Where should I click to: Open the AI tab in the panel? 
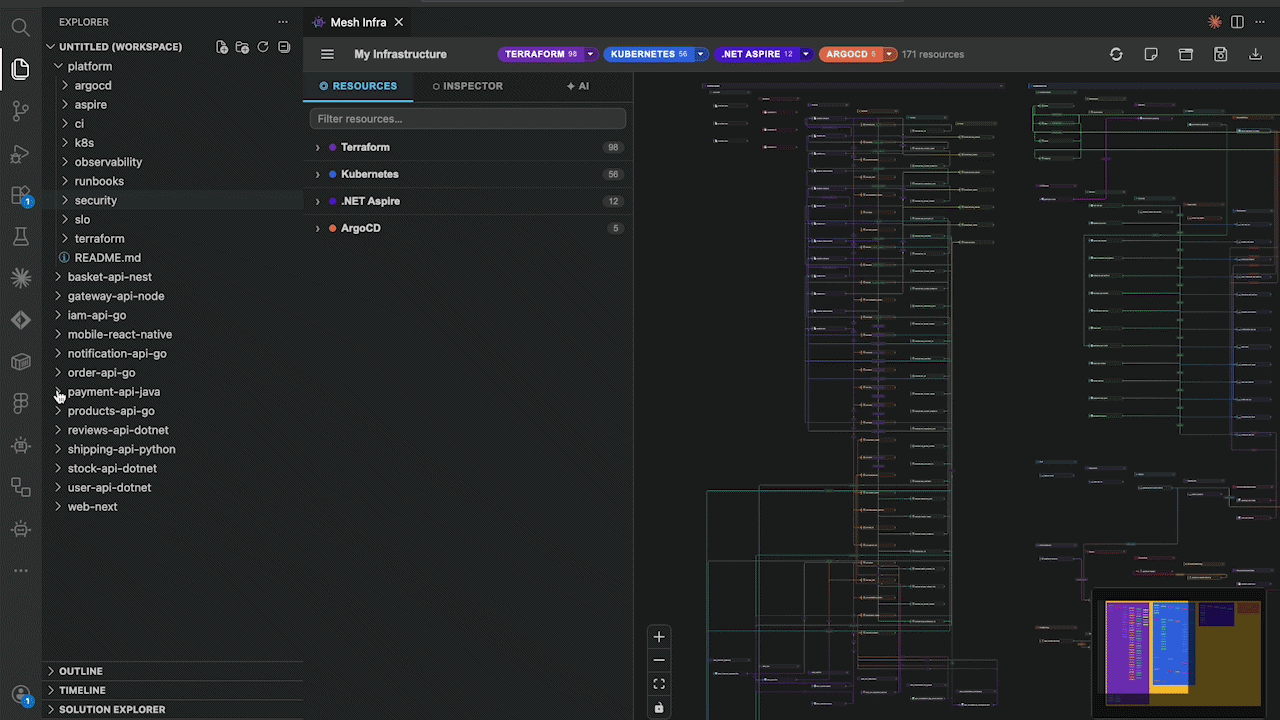(x=578, y=86)
